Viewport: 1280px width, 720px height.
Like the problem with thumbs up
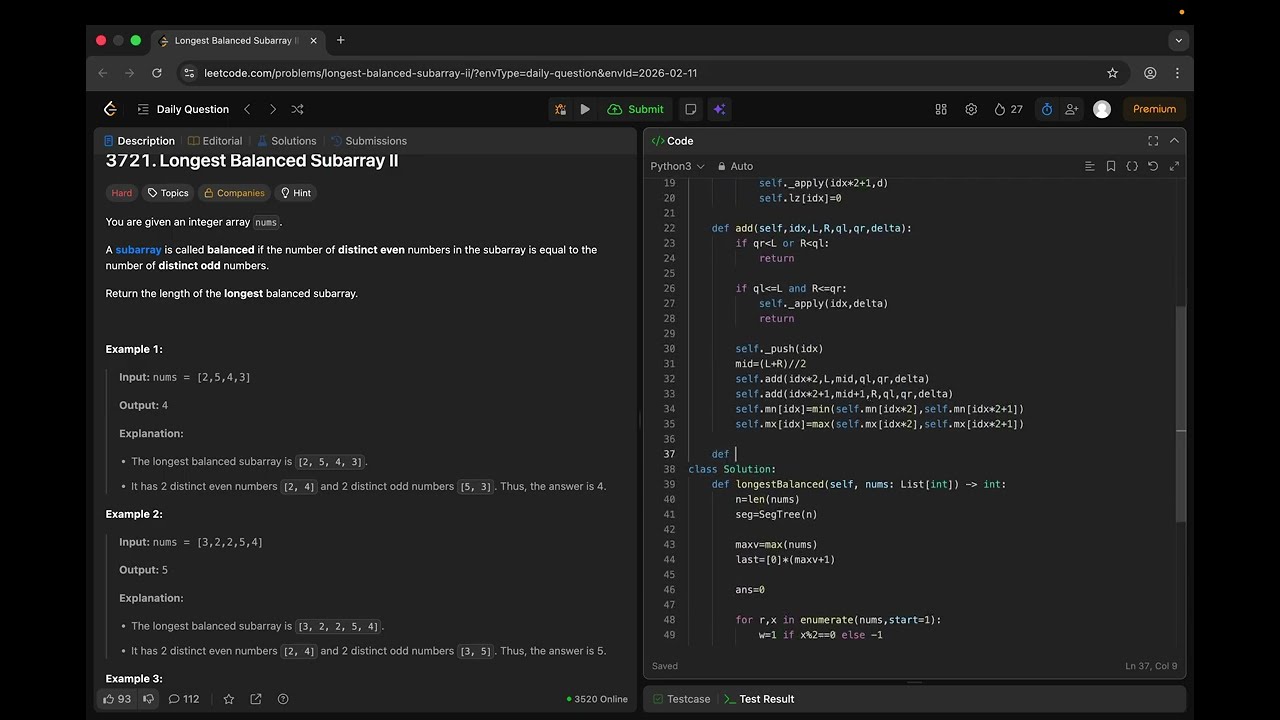[x=117, y=699]
